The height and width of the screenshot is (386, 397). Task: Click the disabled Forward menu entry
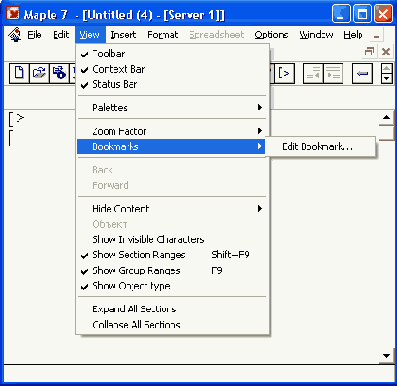[172, 185]
